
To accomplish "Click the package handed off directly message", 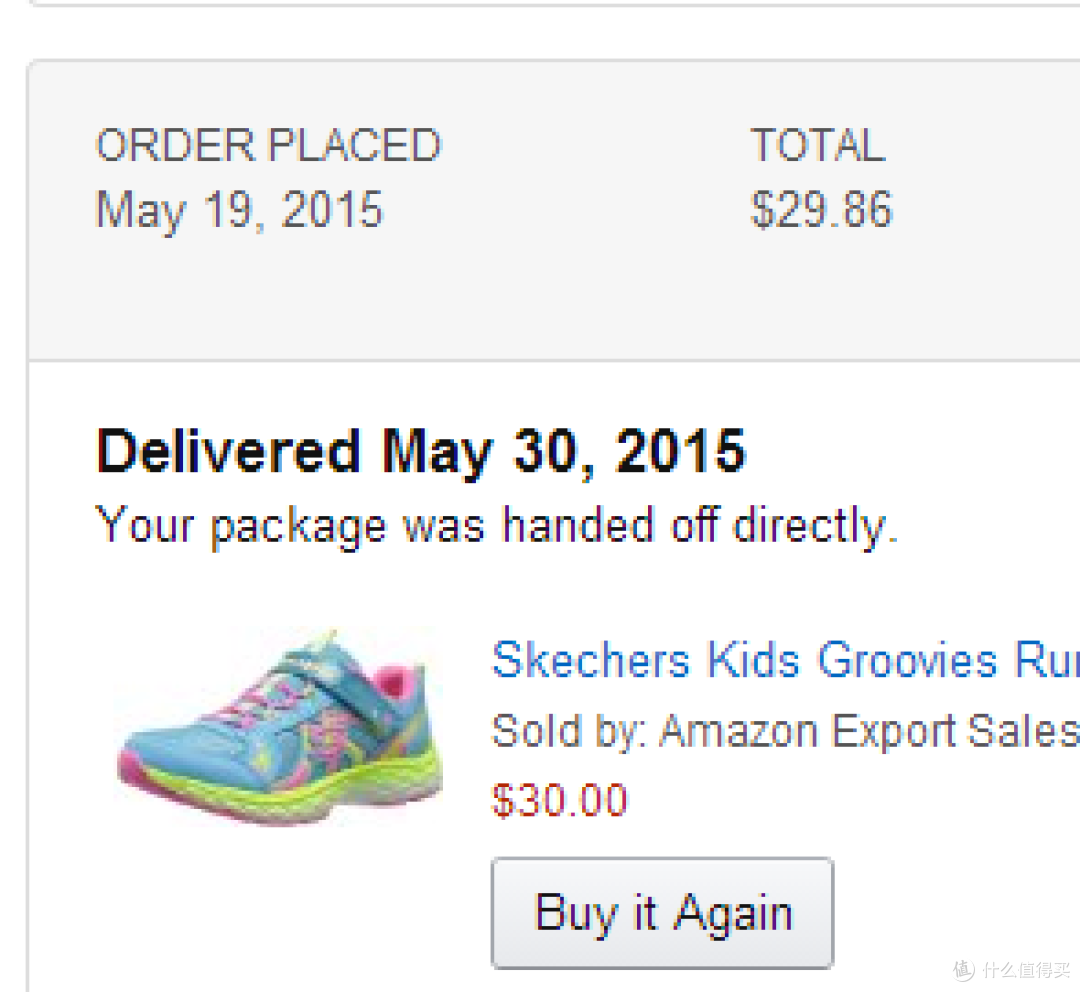I will point(497,526).
